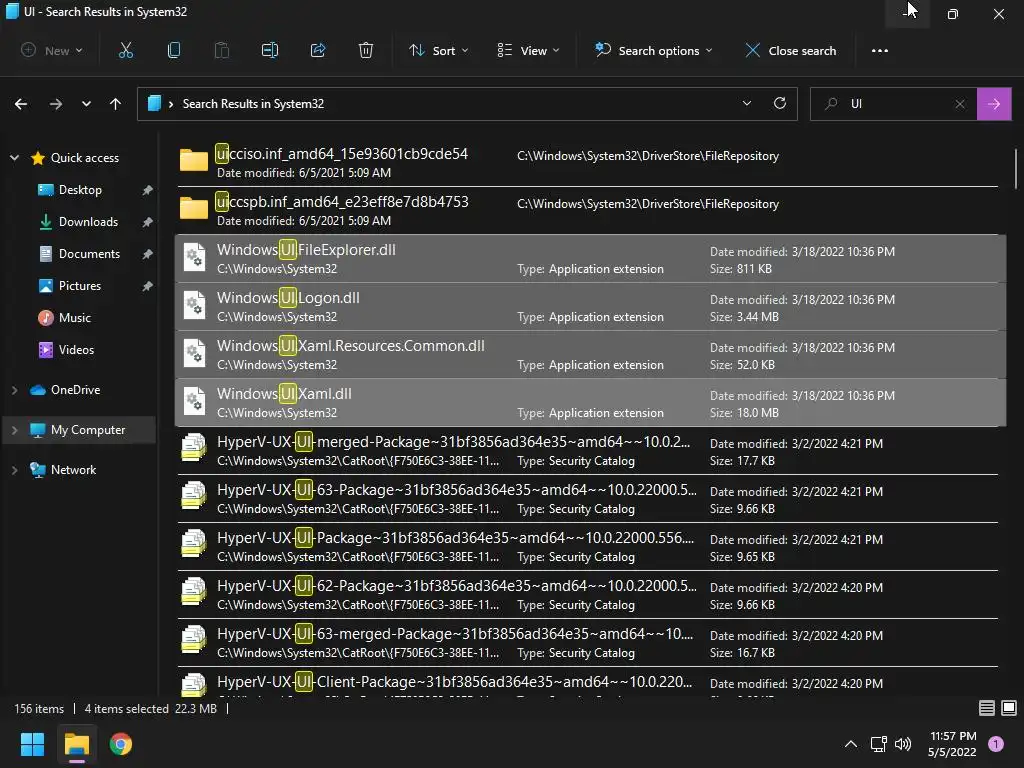
Task: Switch to large thumbnails view icon
Action: pyautogui.click(x=1009, y=708)
